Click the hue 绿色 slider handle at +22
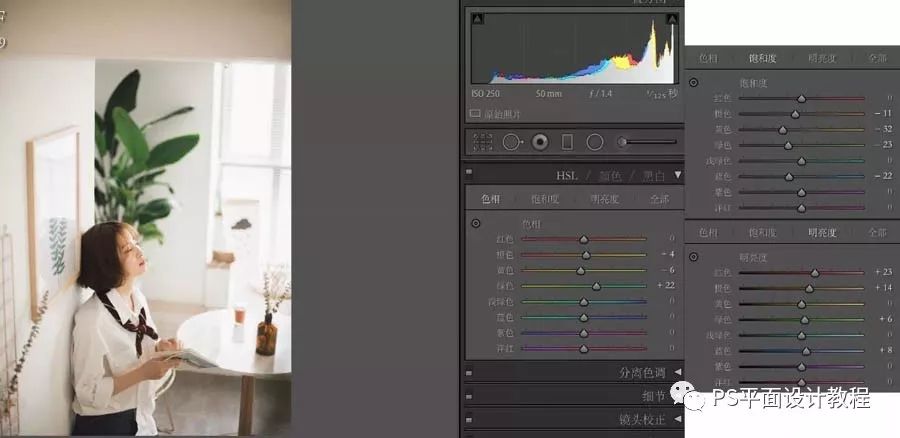The width and height of the screenshot is (900, 438). point(596,286)
